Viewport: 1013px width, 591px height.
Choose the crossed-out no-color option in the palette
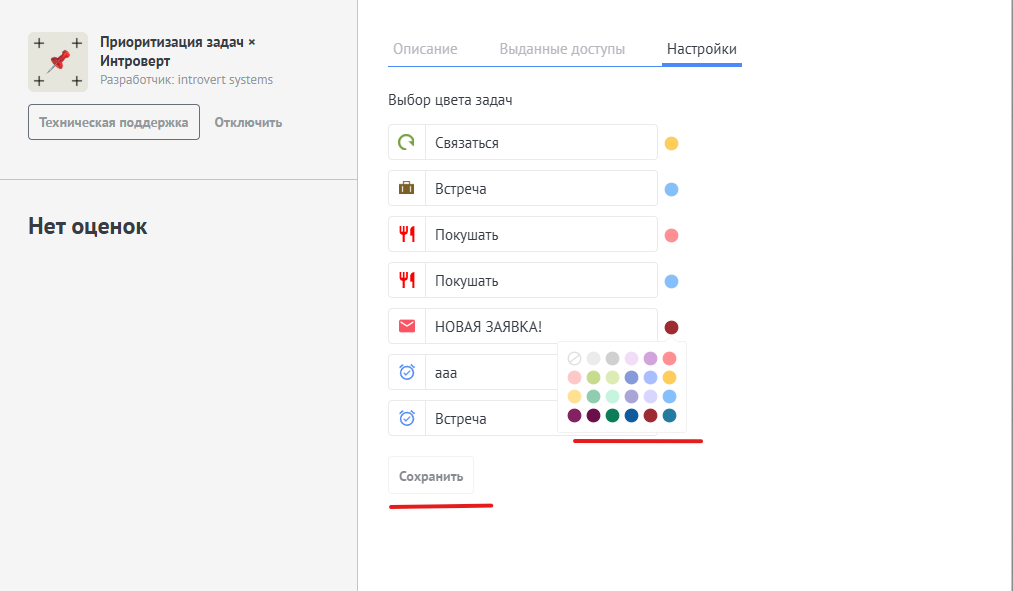[x=574, y=358]
